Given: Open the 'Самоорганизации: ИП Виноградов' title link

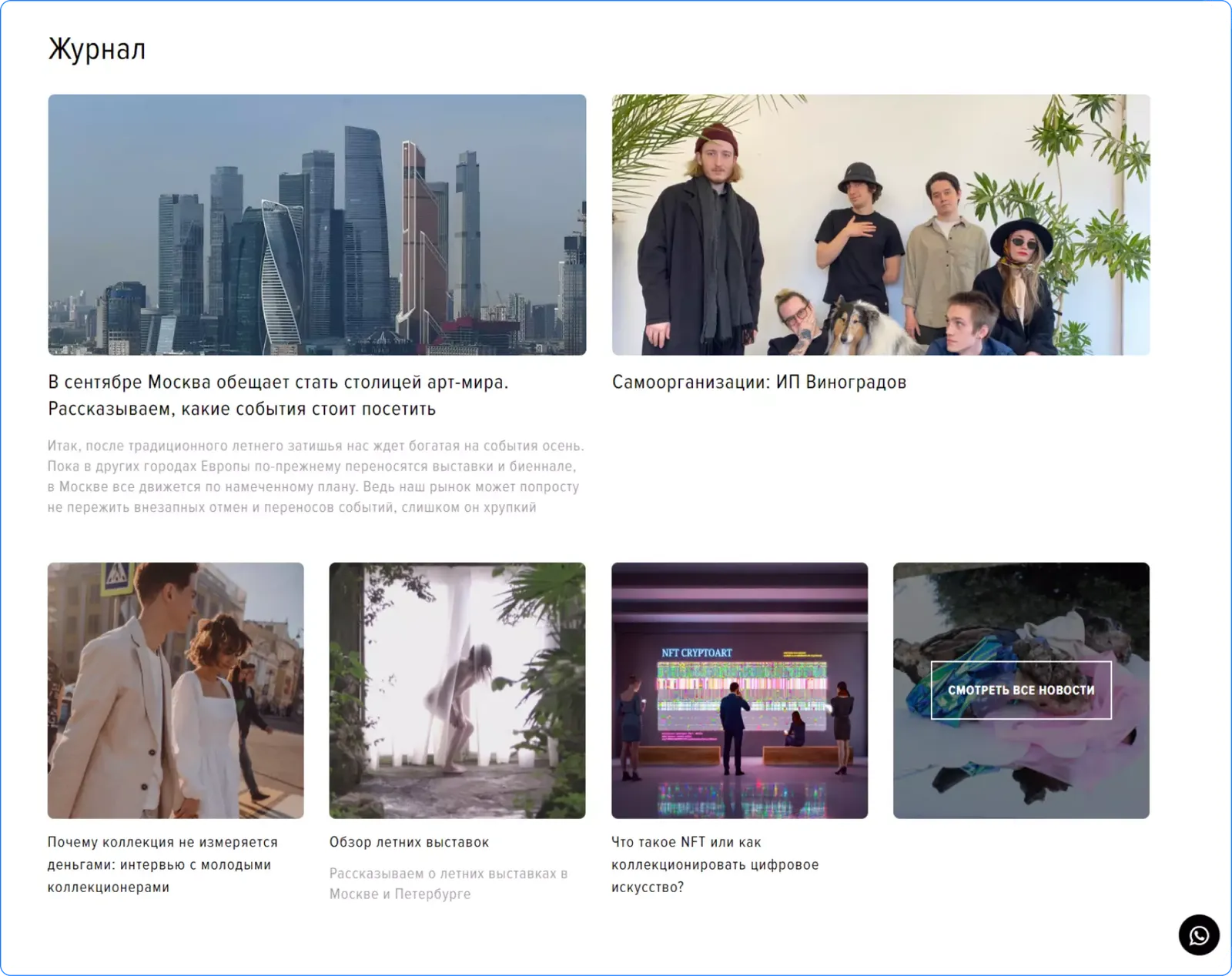Looking at the screenshot, I should (x=759, y=383).
